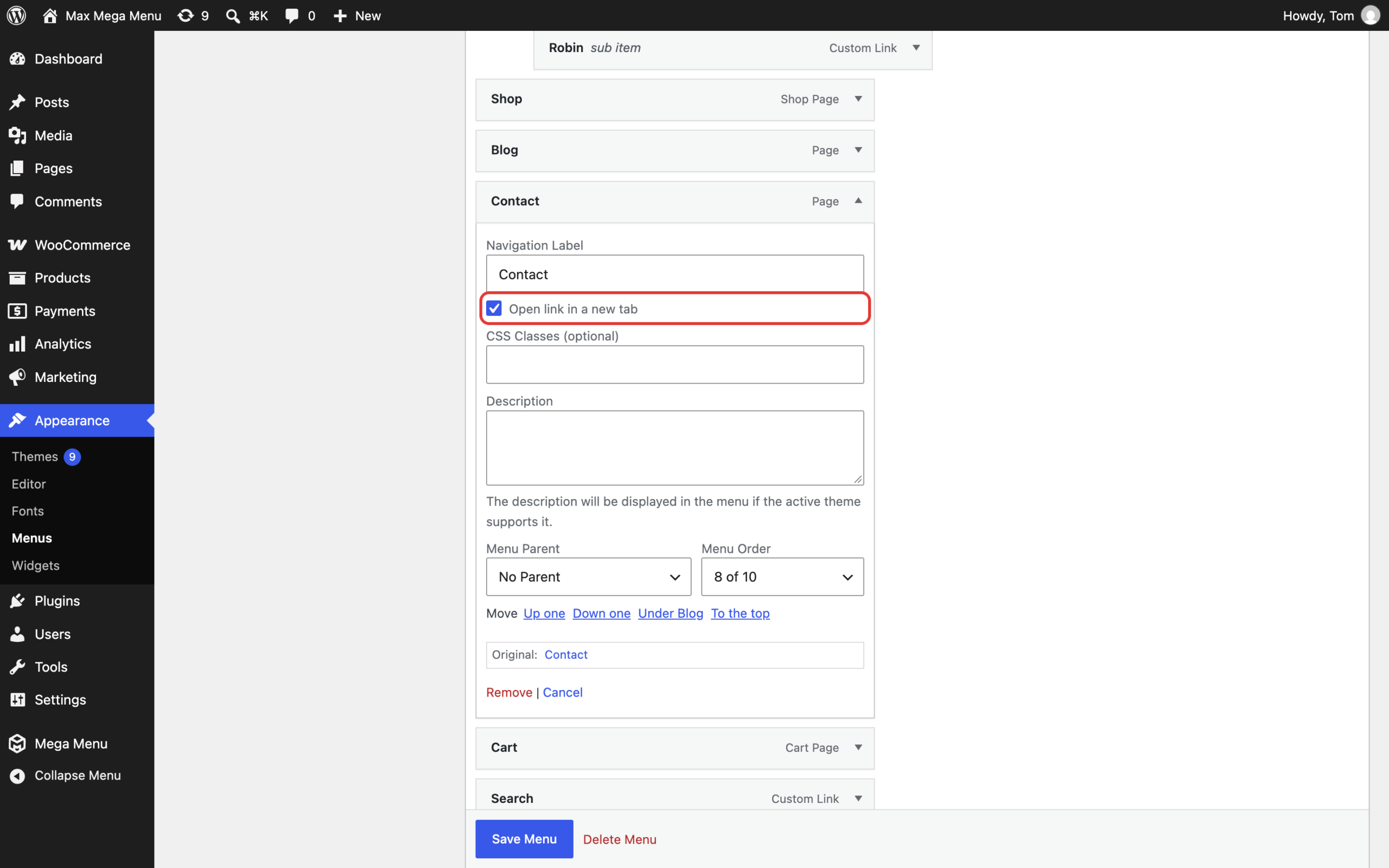Click the Remove link for Contact
This screenshot has height=868, width=1389.
click(x=509, y=692)
